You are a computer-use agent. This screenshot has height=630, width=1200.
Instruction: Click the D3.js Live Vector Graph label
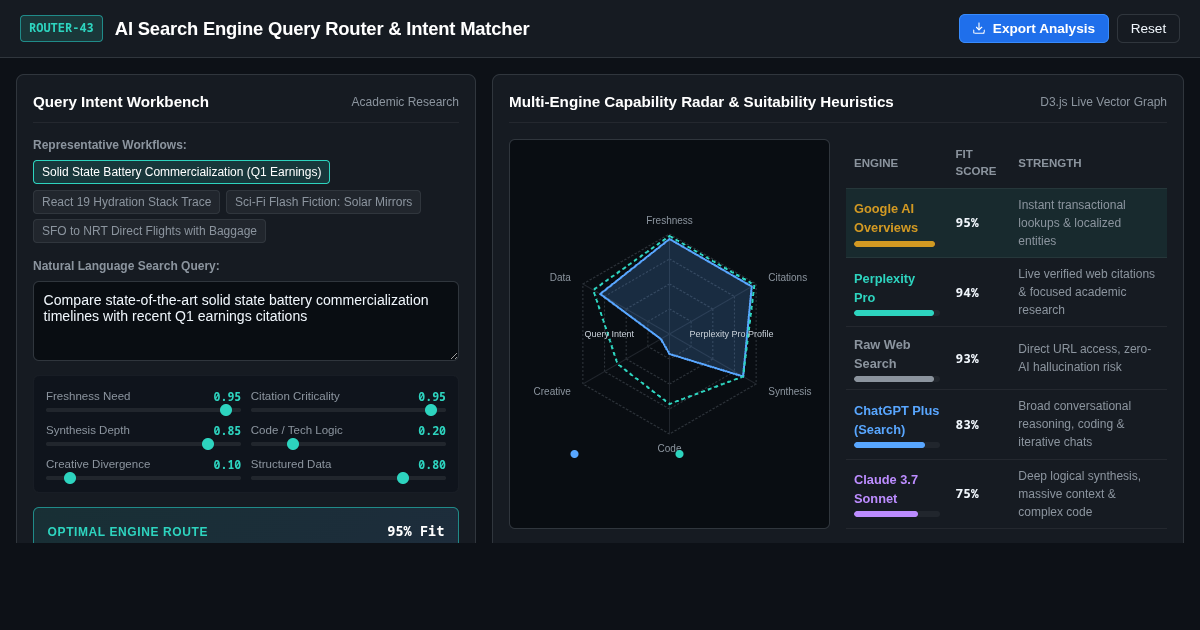pyautogui.click(x=1103, y=102)
